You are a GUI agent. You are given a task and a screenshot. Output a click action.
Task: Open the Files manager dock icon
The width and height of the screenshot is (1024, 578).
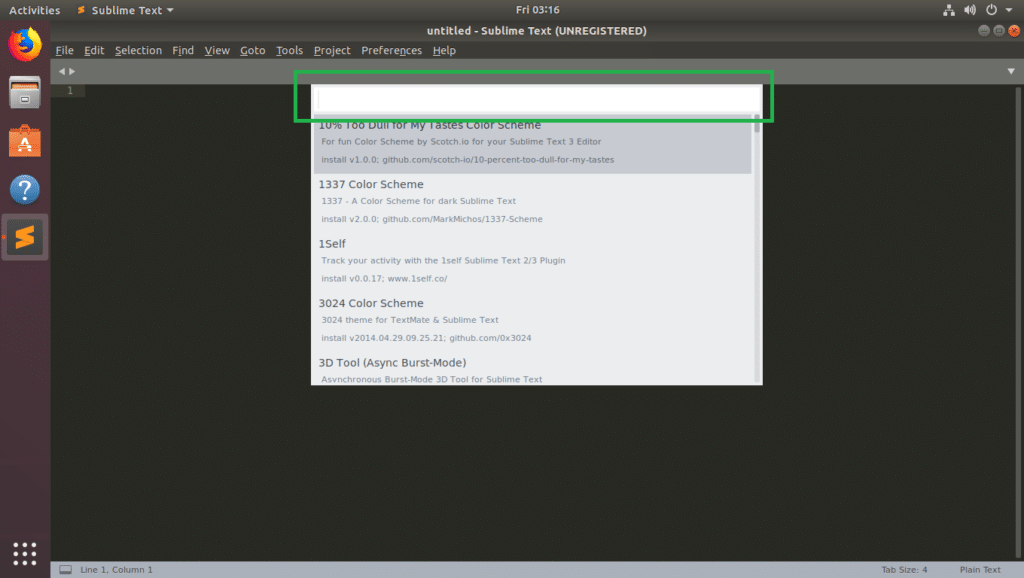(x=24, y=92)
